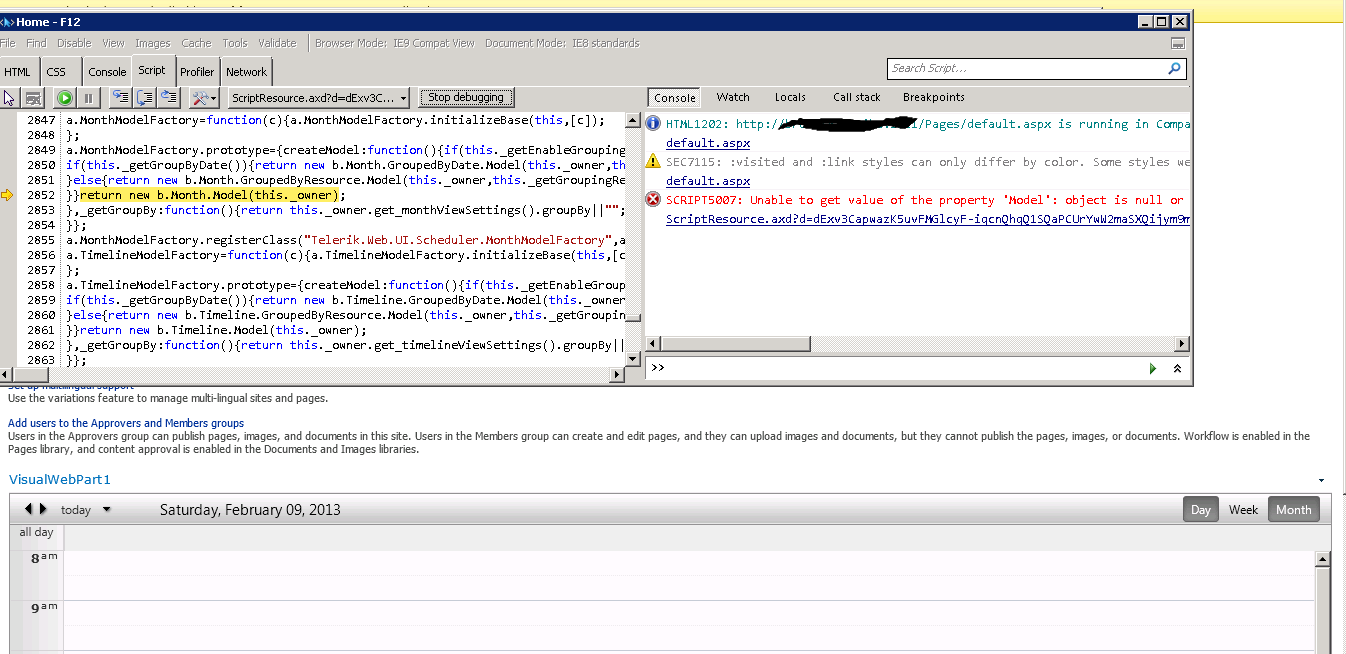Screen dimensions: 1346x654
Task: Open default.aspx link under SEC7115 warning
Action: pyautogui.click(x=708, y=181)
